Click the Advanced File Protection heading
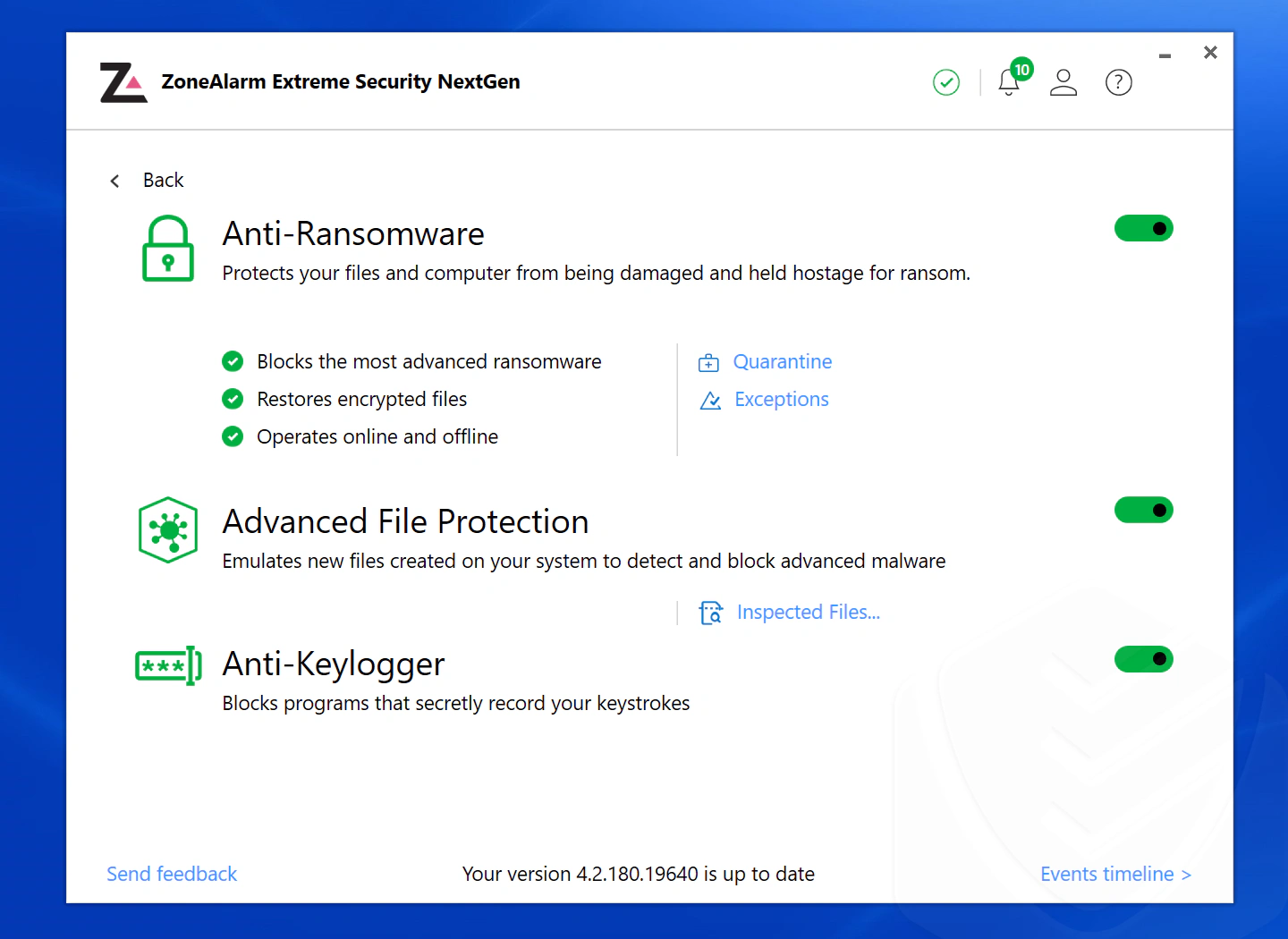This screenshot has height=939, width=1288. [405, 521]
